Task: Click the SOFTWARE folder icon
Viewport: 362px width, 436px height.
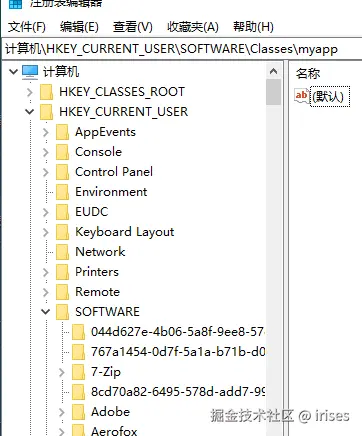Action: [x=62, y=312]
